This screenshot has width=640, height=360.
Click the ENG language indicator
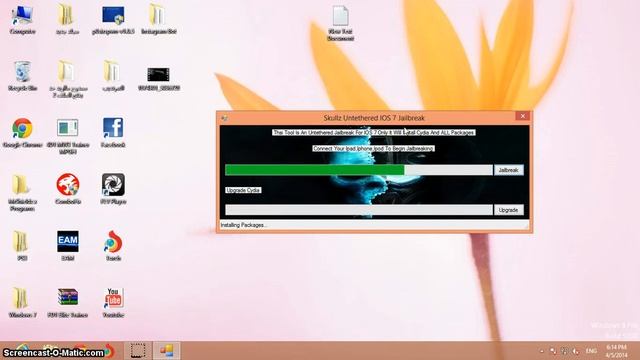[591, 351]
